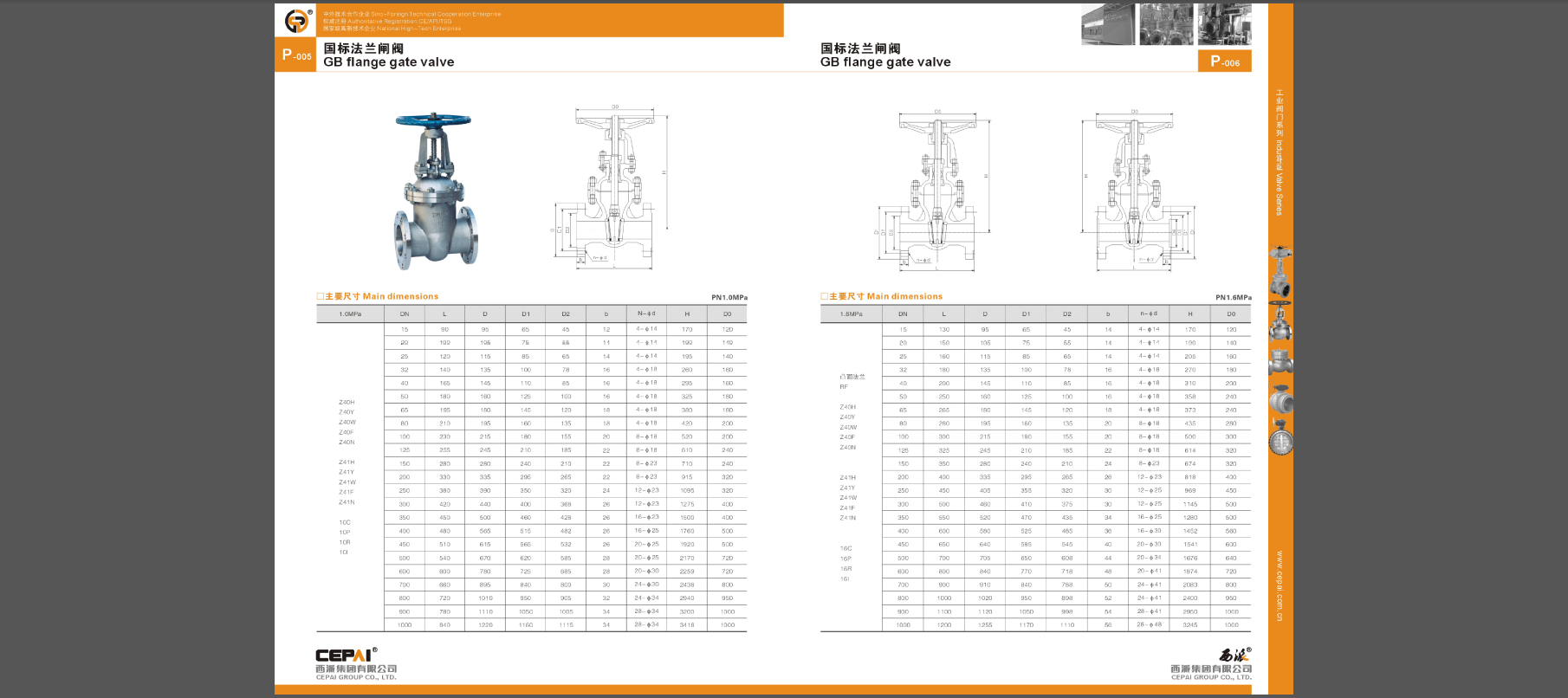Click the '1.0MPa' header cell in left table
This screenshot has width=1568, height=698.
[x=350, y=314]
